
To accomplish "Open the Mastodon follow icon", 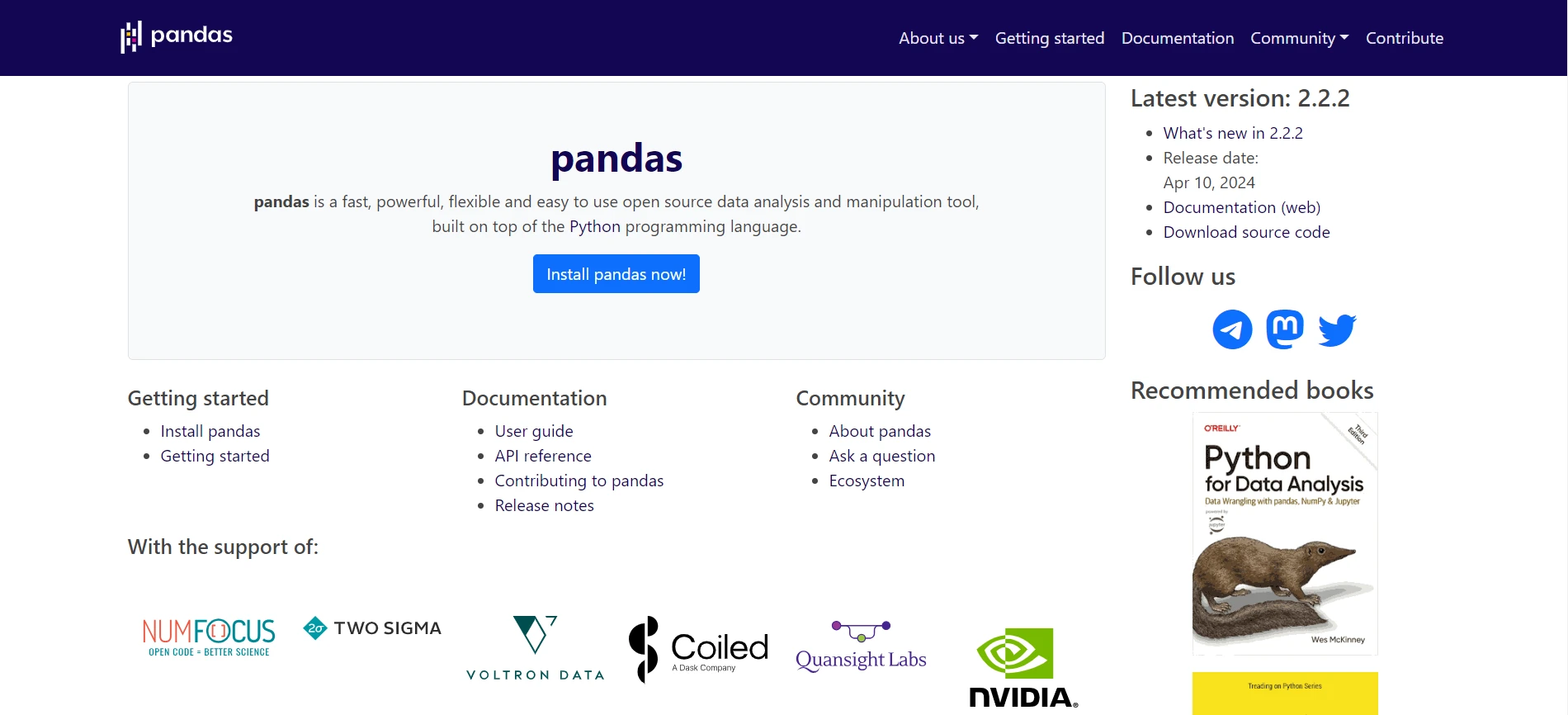I will pyautogui.click(x=1285, y=329).
